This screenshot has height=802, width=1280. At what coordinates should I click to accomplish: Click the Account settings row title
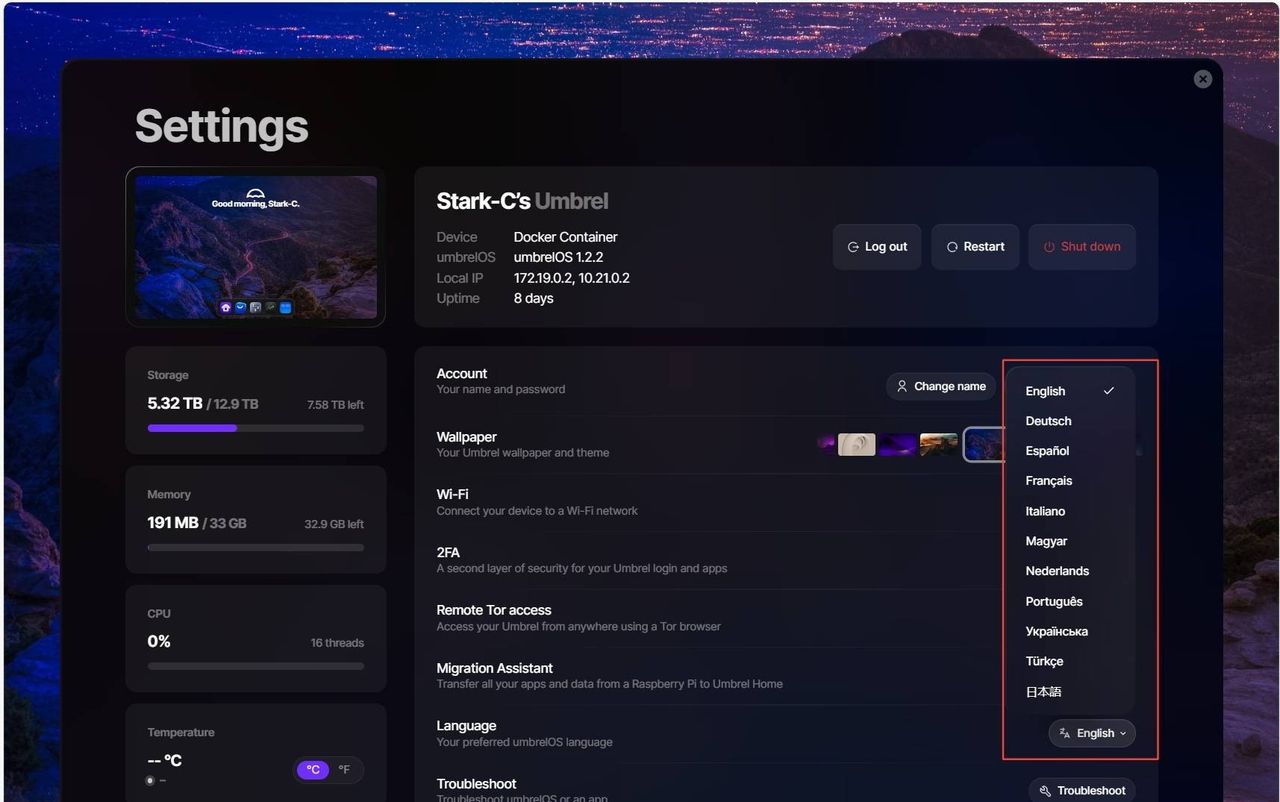[462, 373]
